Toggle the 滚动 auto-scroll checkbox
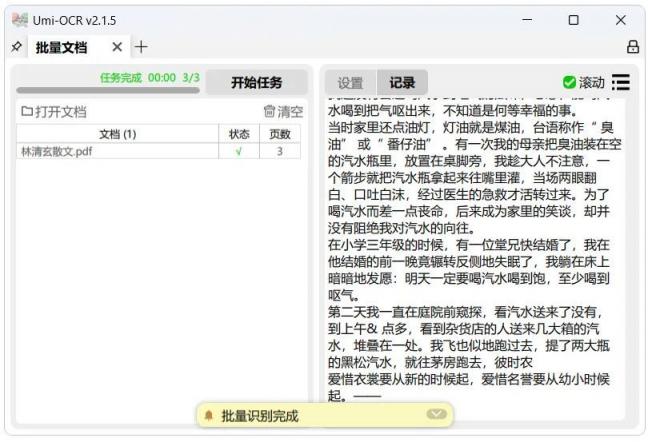Image resolution: width=648 pixels, height=442 pixels. [569, 82]
